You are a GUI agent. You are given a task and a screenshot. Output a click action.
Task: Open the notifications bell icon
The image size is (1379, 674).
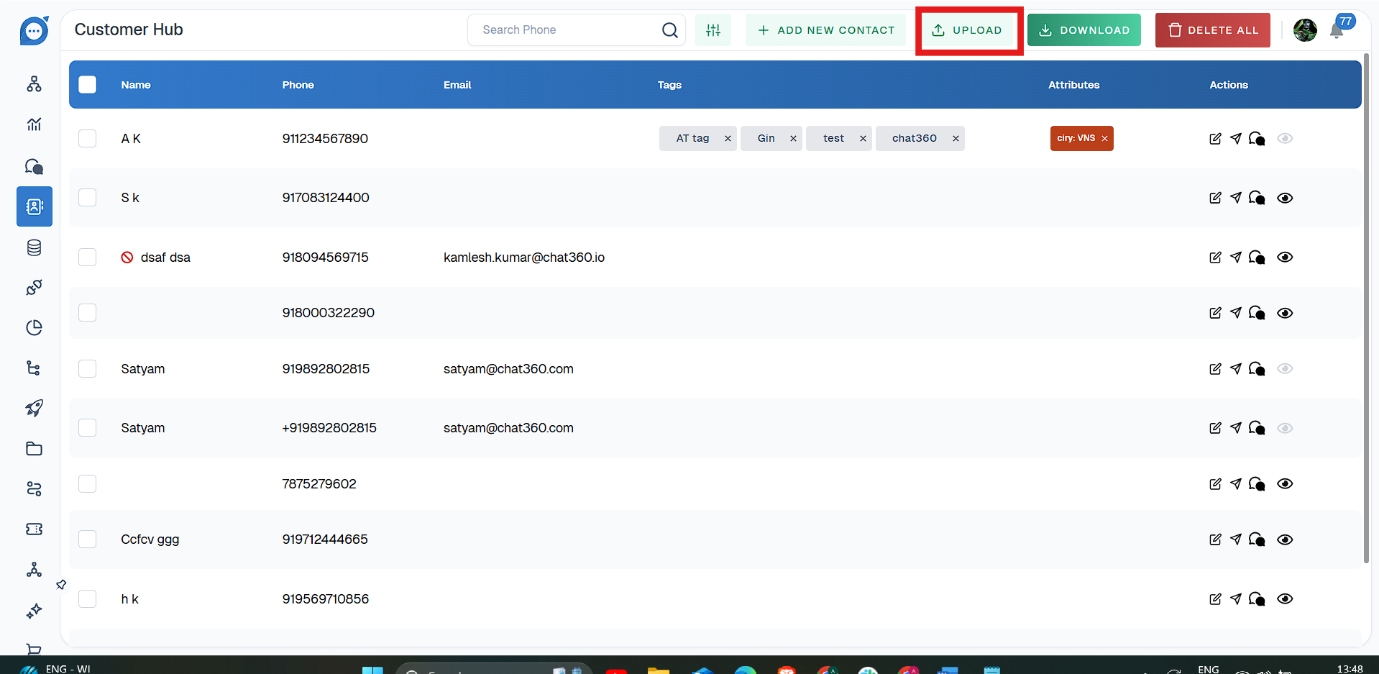(1336, 31)
